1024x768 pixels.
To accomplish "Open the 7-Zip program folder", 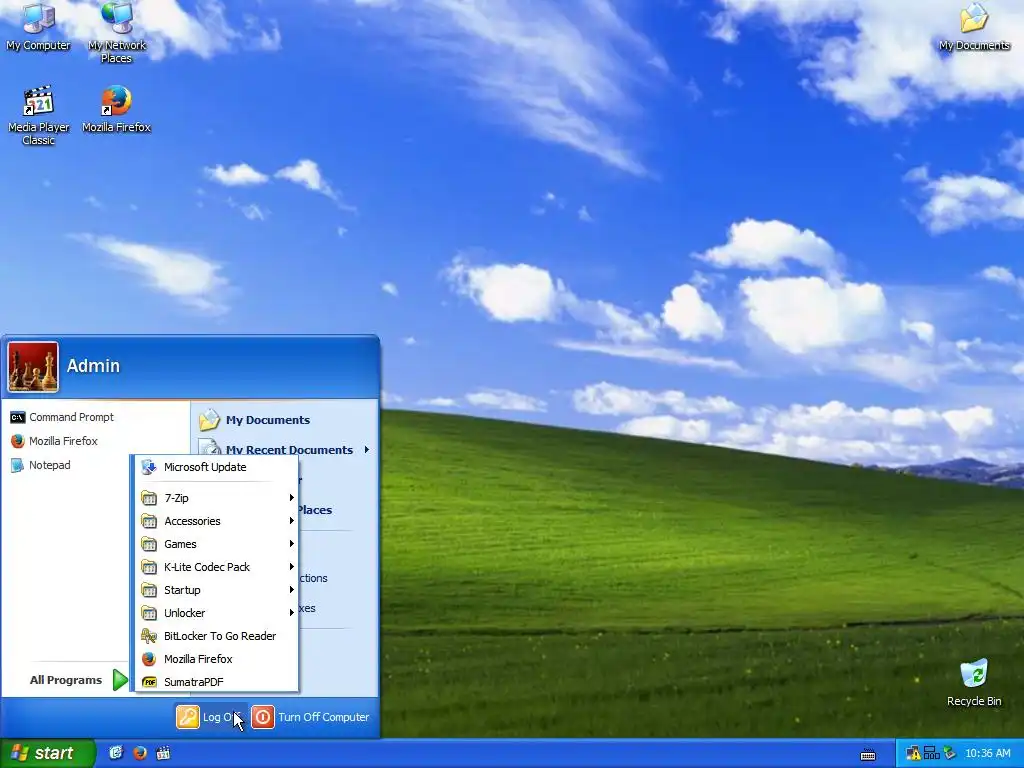I will [216, 498].
